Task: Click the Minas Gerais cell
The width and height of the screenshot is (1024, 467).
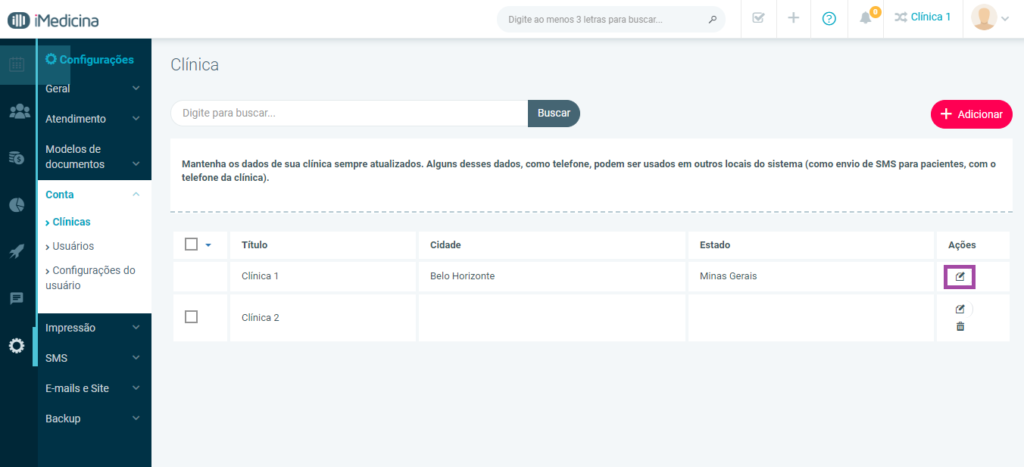Action: tap(728, 276)
